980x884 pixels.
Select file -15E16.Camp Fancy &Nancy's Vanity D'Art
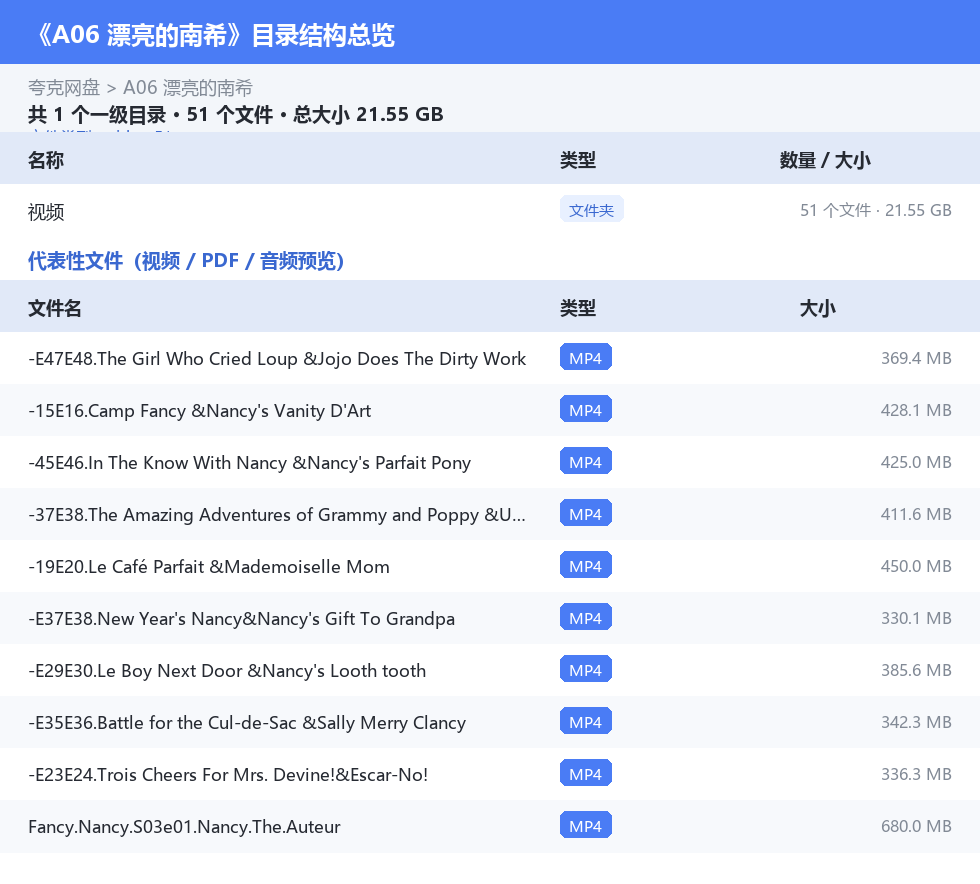[x=199, y=411]
